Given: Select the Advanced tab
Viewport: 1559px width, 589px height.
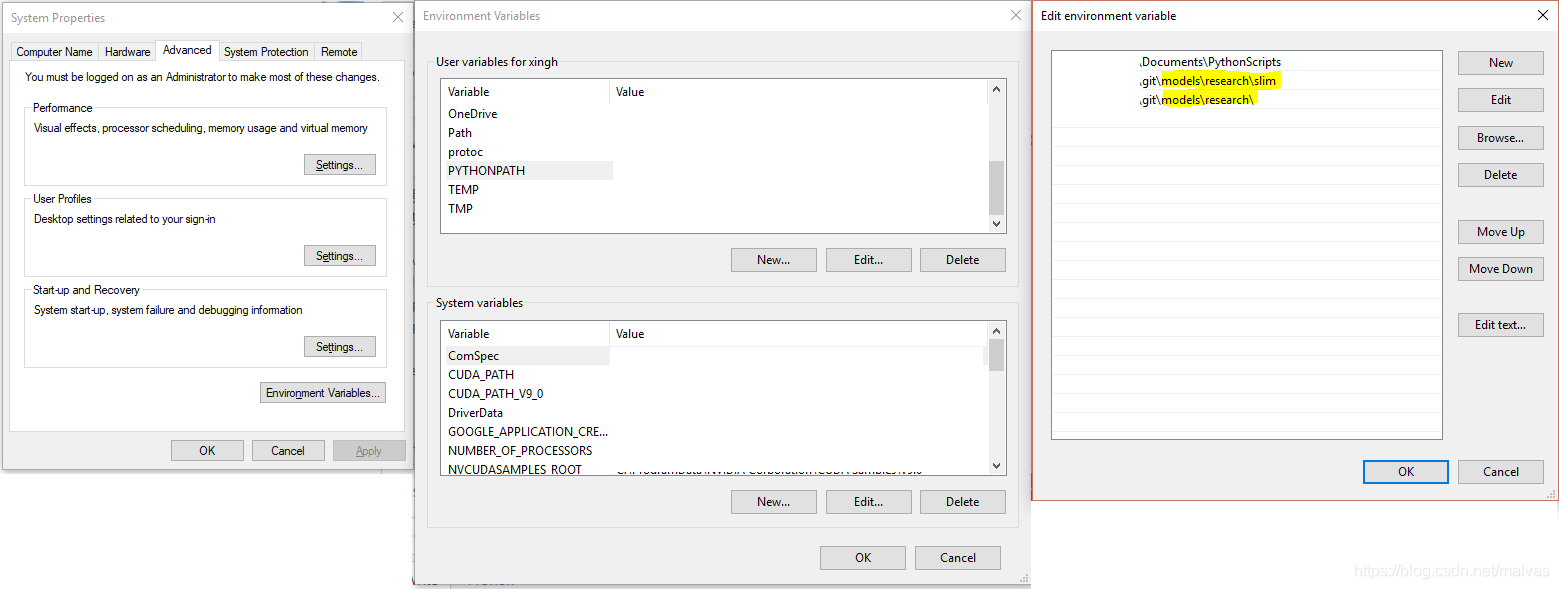Looking at the screenshot, I should coord(187,50).
